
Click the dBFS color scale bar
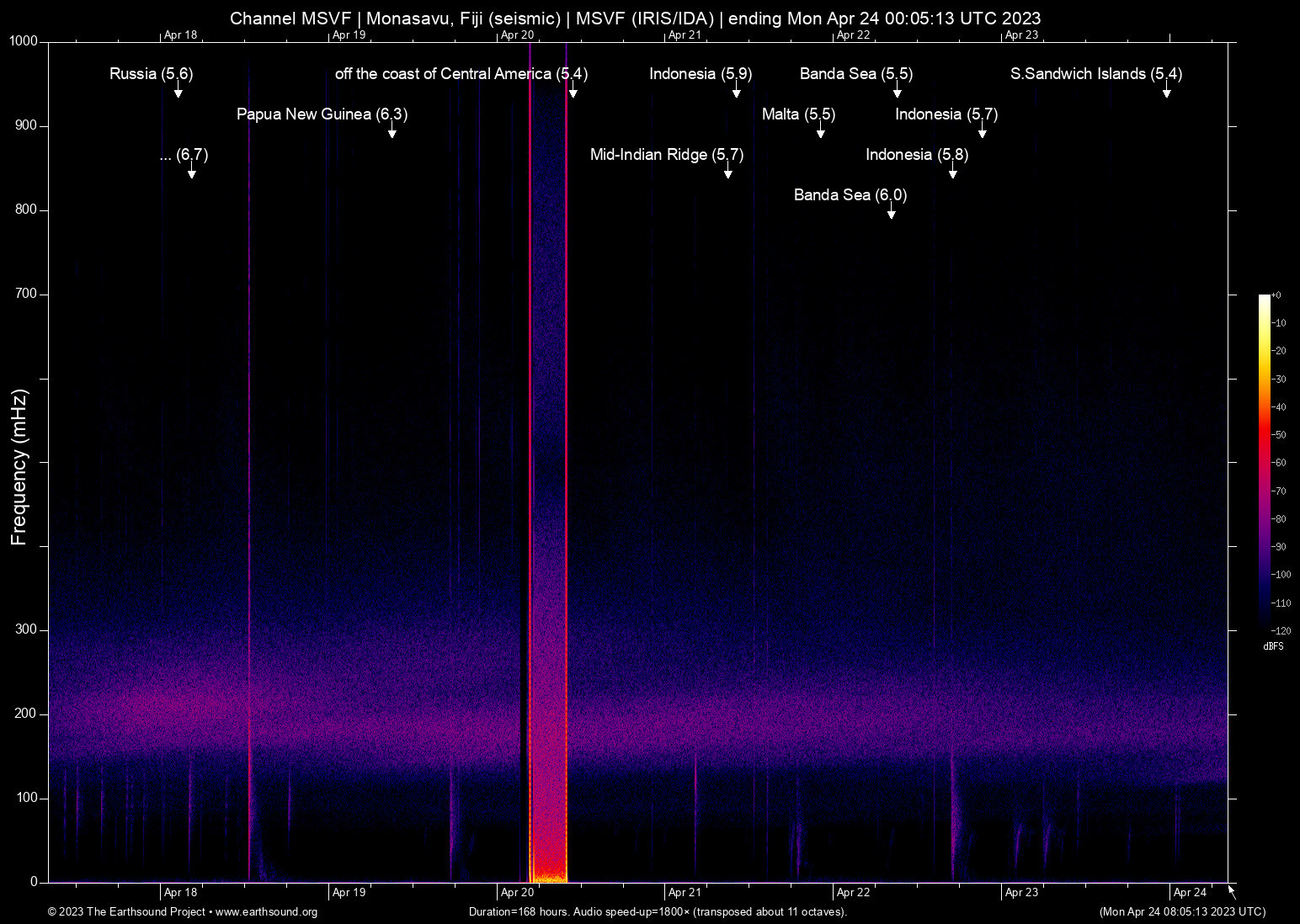[x=1264, y=462]
